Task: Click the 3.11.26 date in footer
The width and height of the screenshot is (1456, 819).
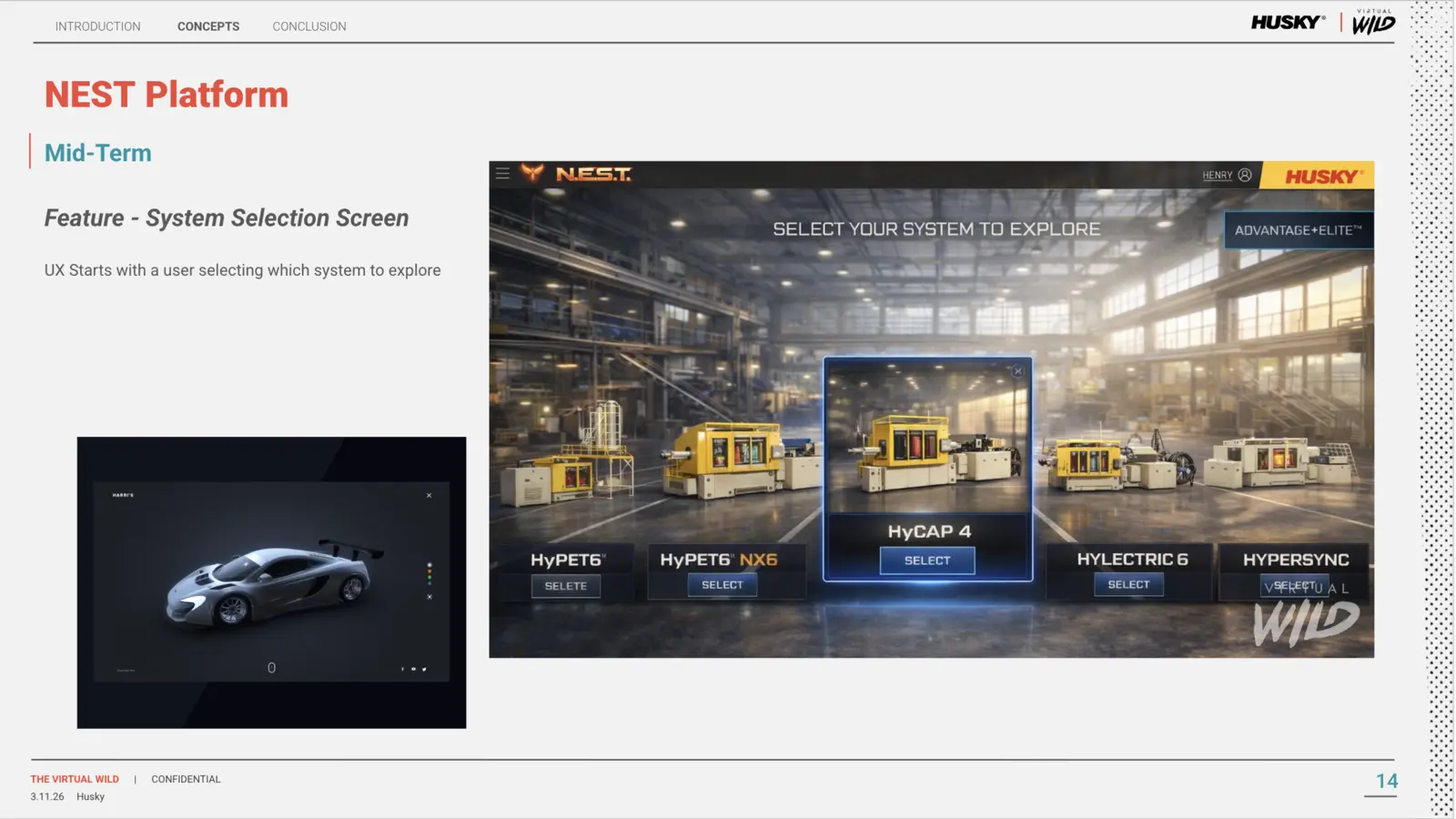Action: 47,797
